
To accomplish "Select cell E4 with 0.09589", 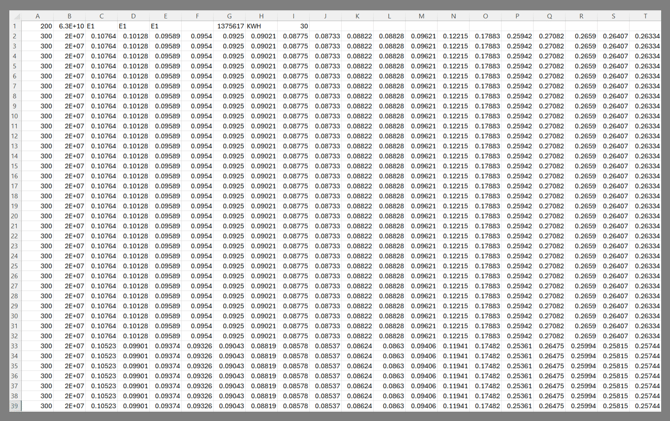I will [165, 56].
